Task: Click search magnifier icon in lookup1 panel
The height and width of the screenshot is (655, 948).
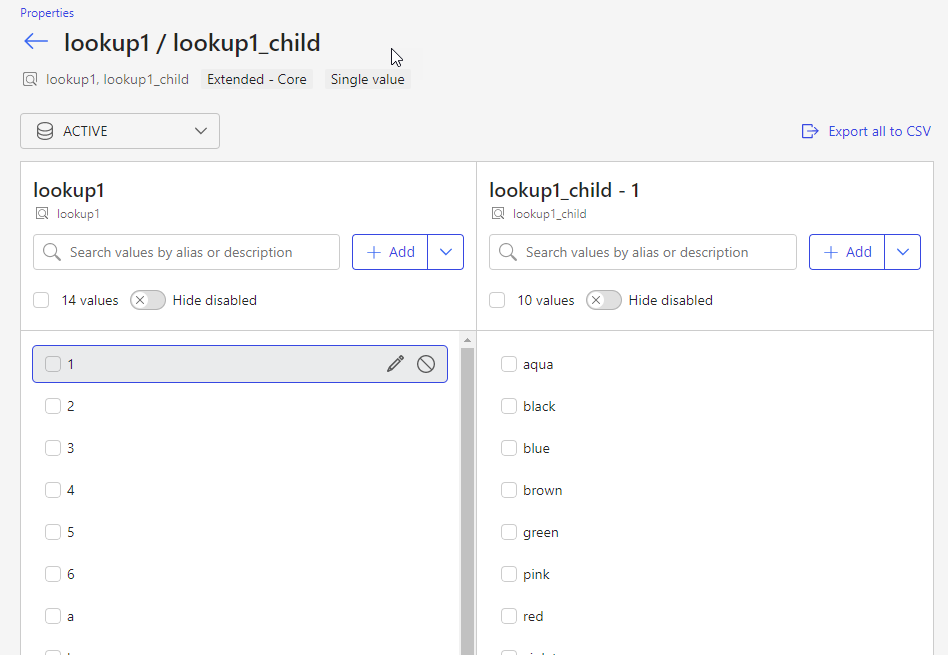Action: pos(52,252)
